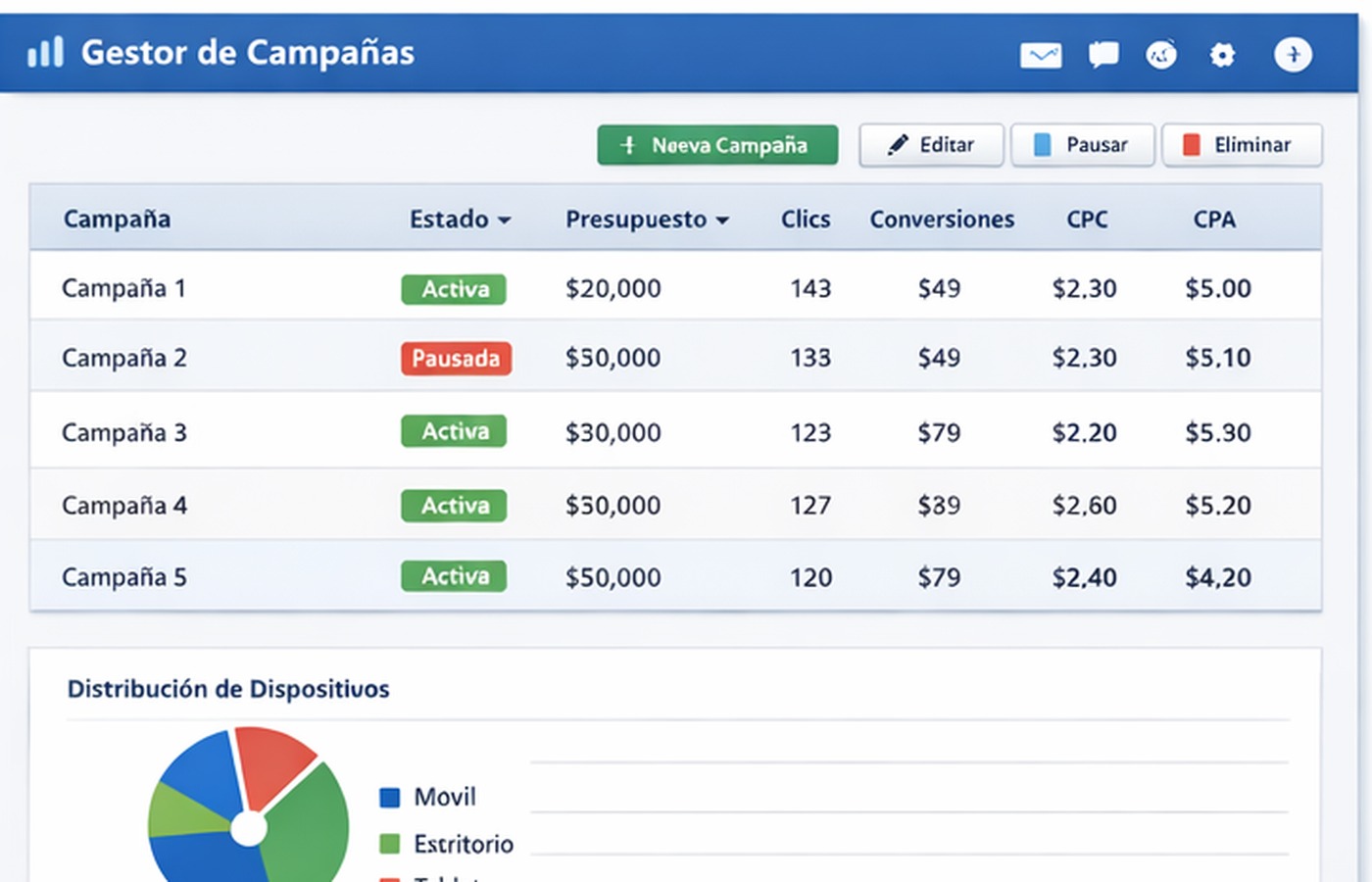Click the green Escritorio legend swatch

click(x=389, y=844)
